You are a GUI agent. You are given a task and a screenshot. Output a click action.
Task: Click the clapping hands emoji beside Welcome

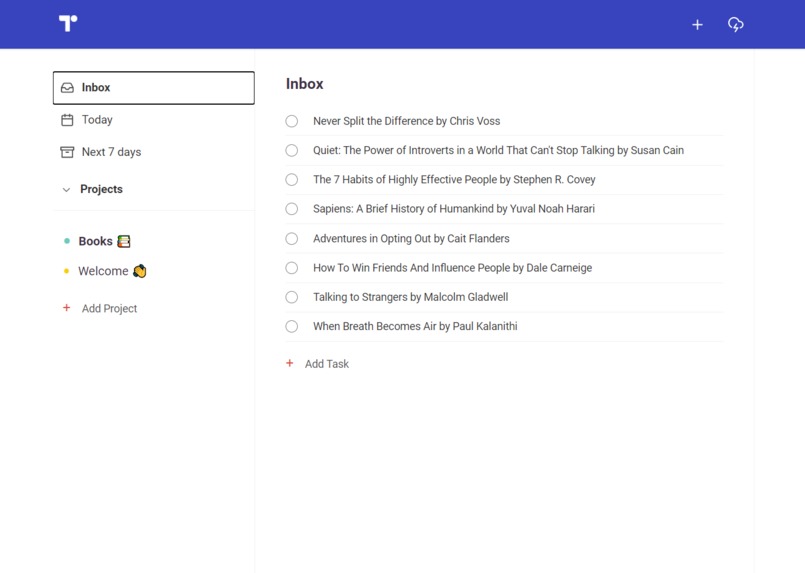(x=140, y=271)
